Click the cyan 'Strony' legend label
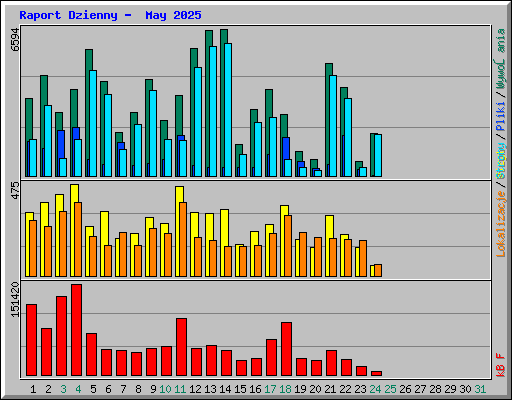This screenshot has width=512, height=400. click(x=501, y=160)
